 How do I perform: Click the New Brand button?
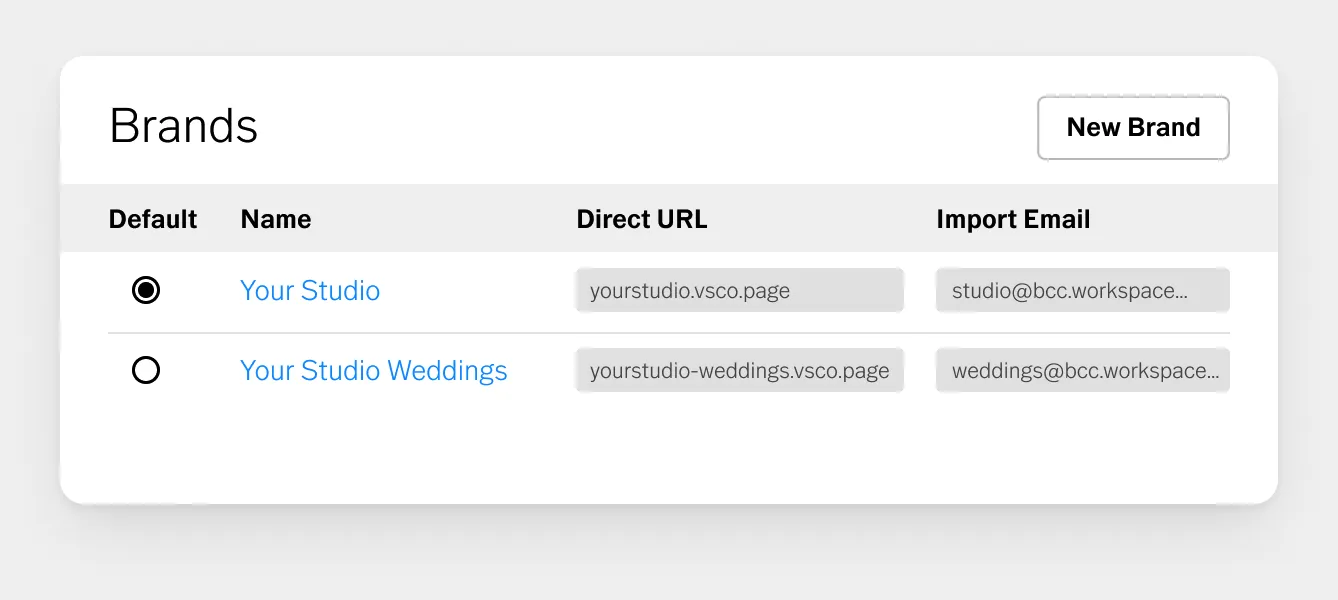(x=1133, y=128)
